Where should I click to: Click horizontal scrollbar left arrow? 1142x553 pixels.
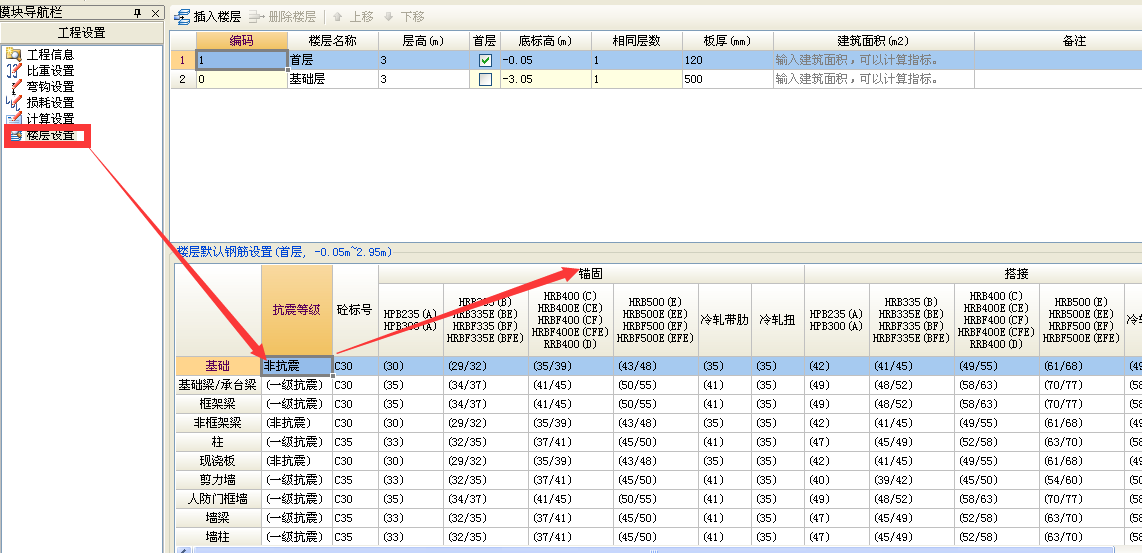[184, 550]
